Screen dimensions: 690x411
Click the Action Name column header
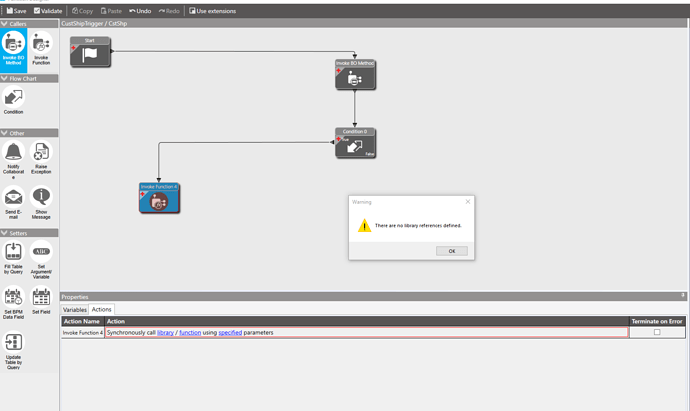coord(82,321)
